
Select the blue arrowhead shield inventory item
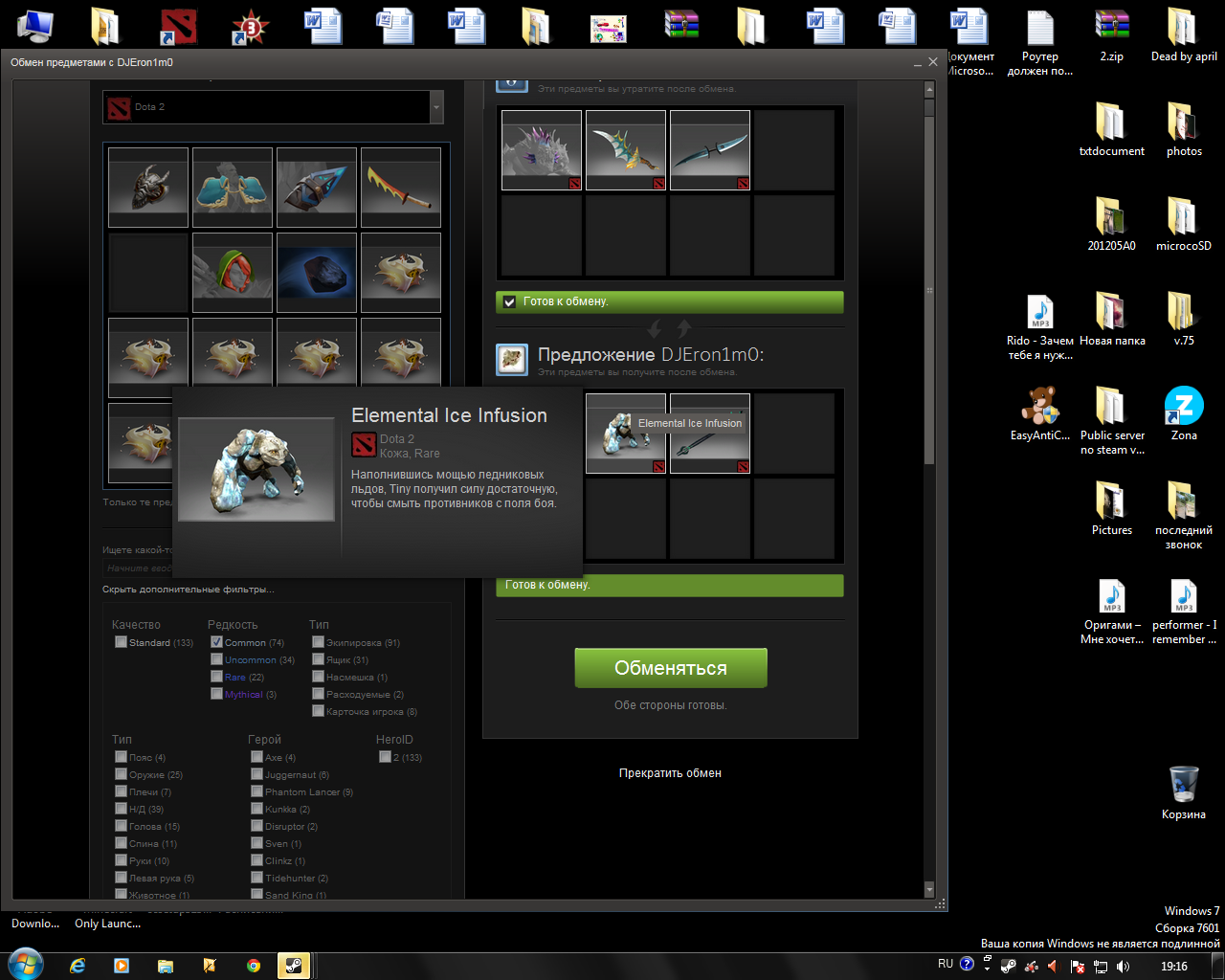click(317, 187)
